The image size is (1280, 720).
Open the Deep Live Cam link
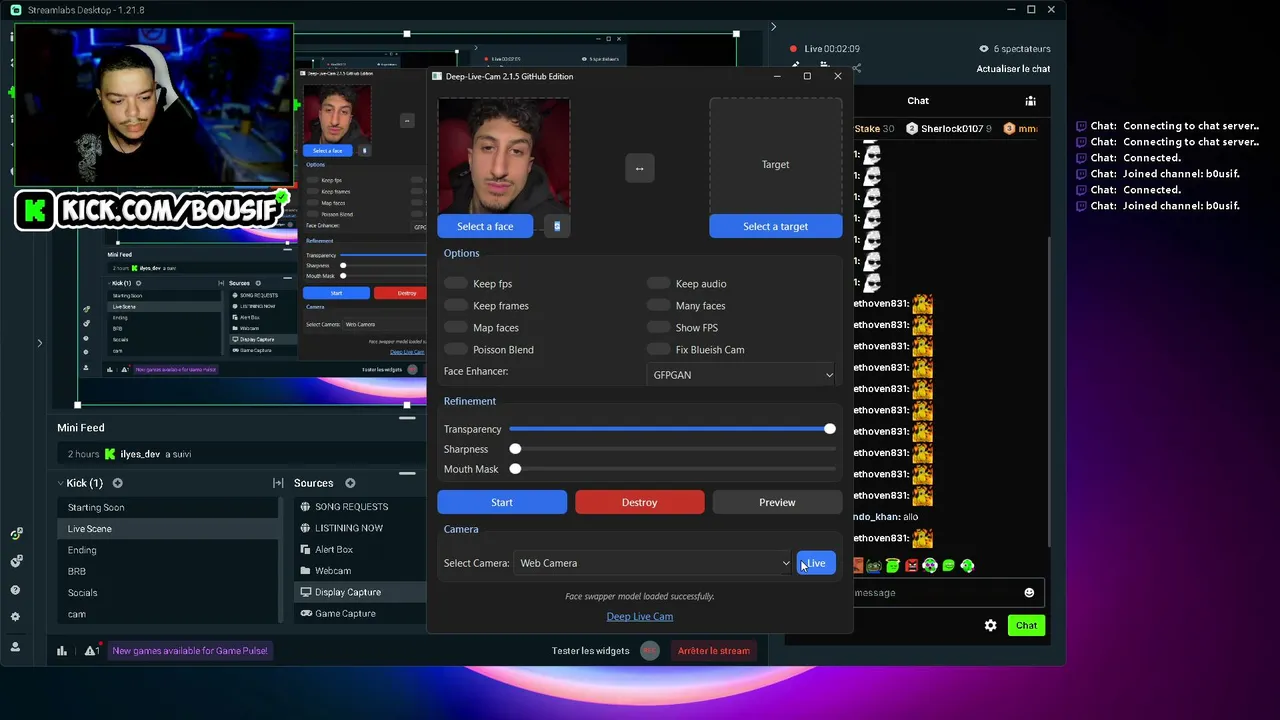(x=640, y=616)
